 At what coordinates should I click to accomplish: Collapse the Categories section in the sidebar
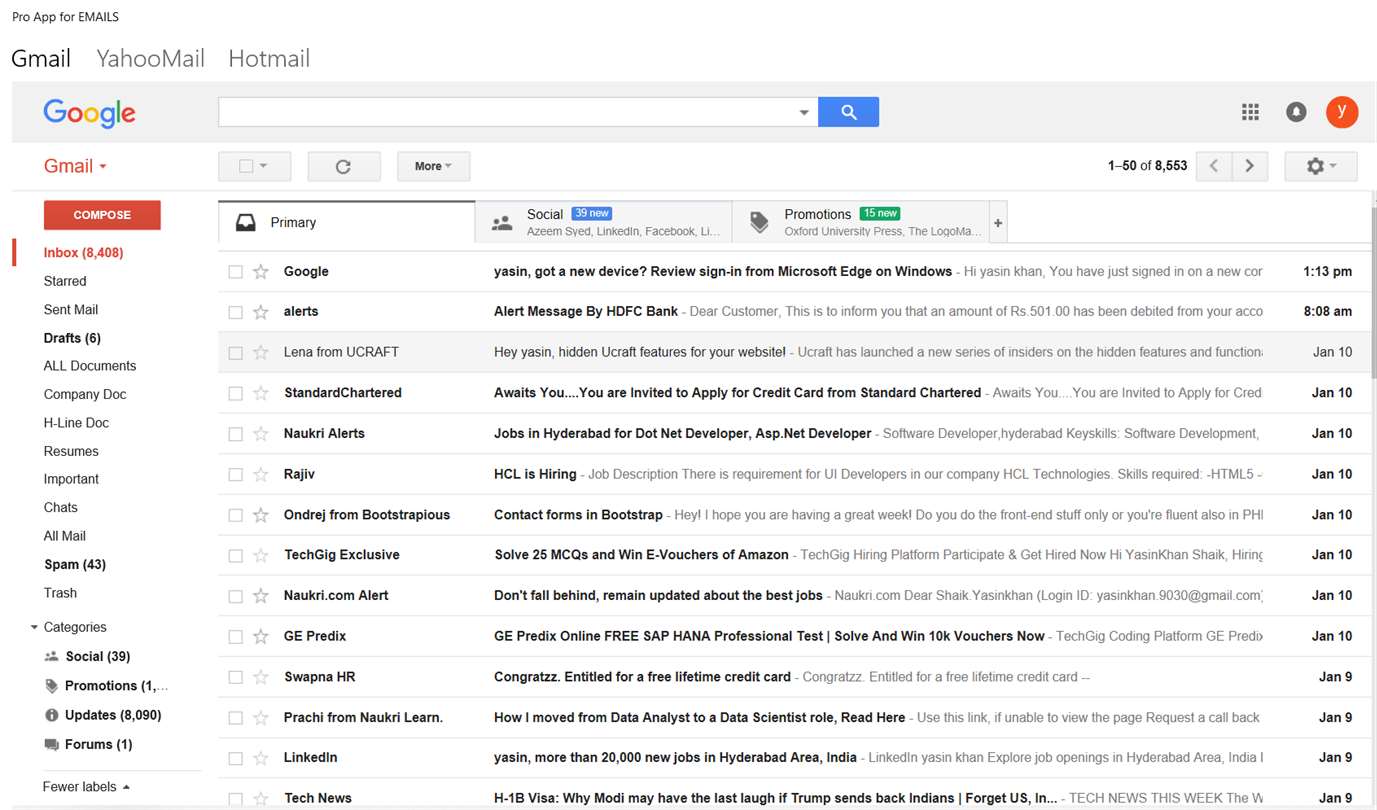click(x=34, y=628)
